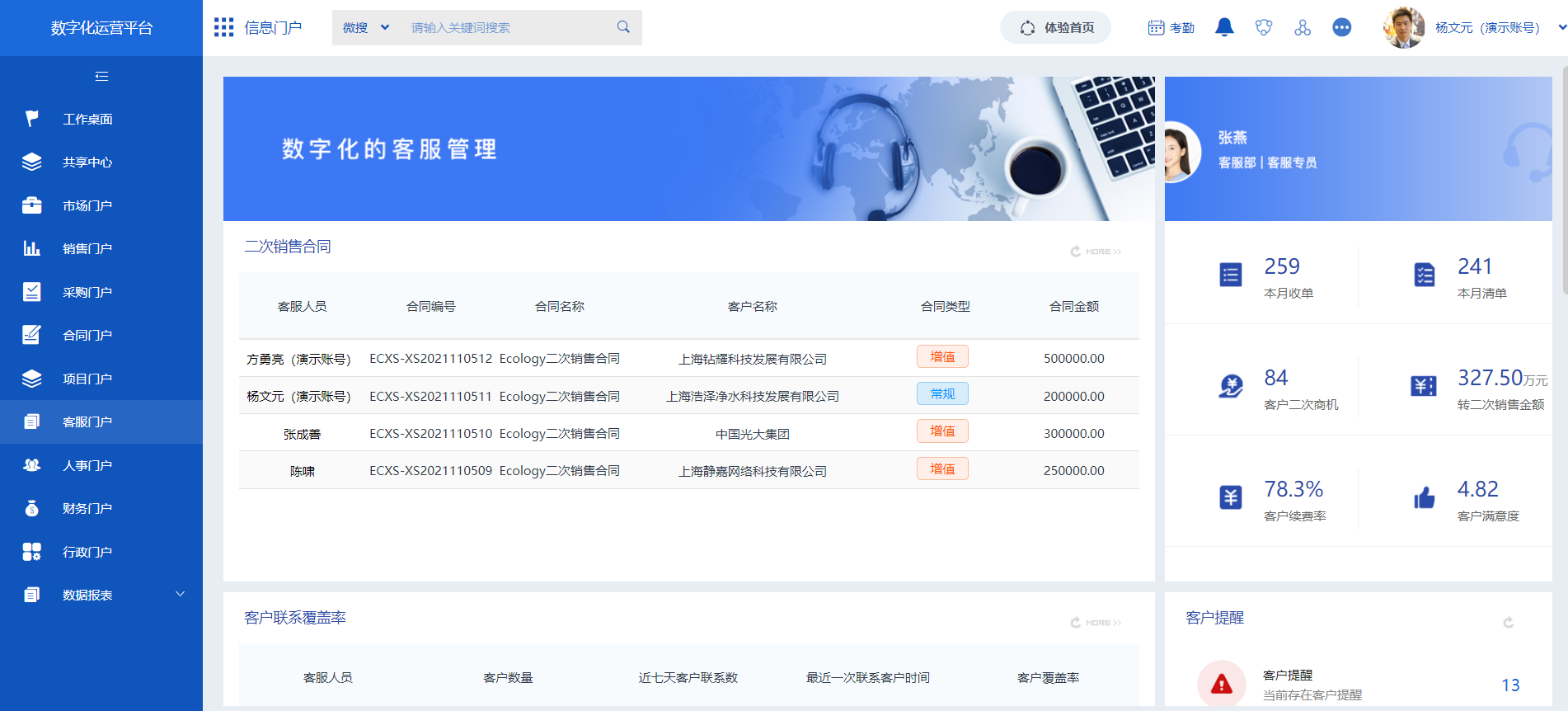1568x711 pixels.
Task: Click the 客户续费率 yen icon
Action: pos(1231,497)
